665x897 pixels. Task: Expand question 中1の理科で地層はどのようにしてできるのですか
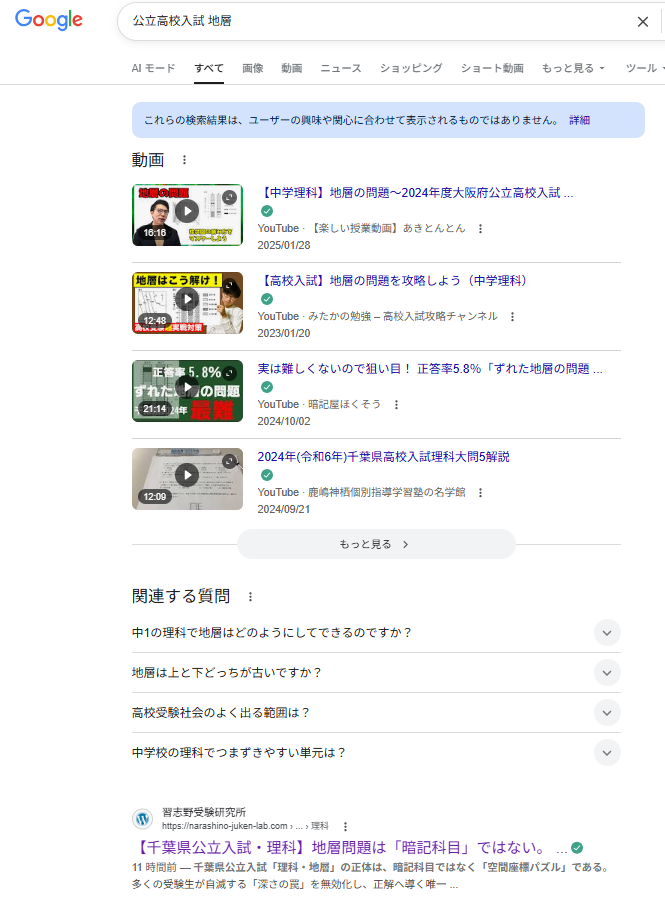click(606, 633)
